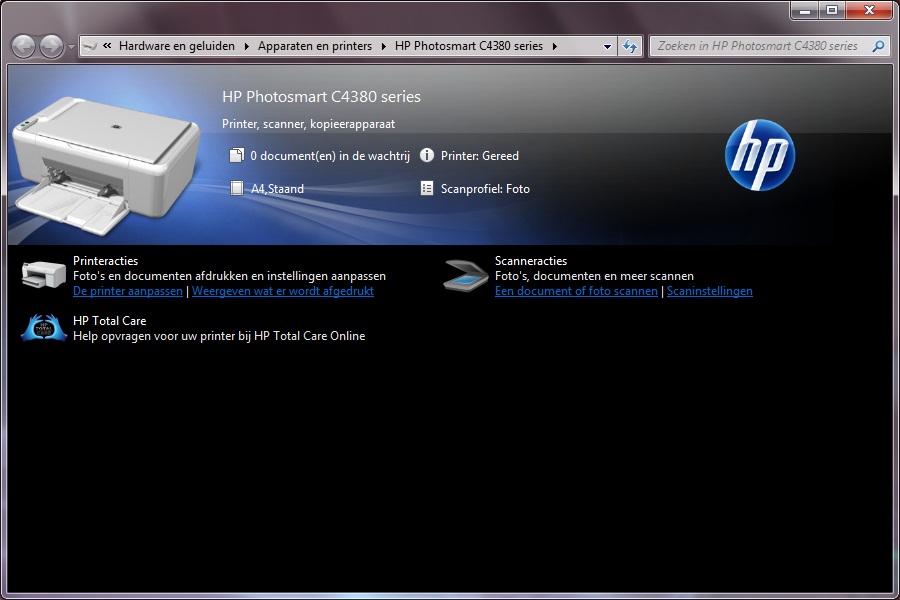This screenshot has height=600, width=900.
Task: Open '0 document(en) in de wachtrij' status
Action: (x=330, y=156)
